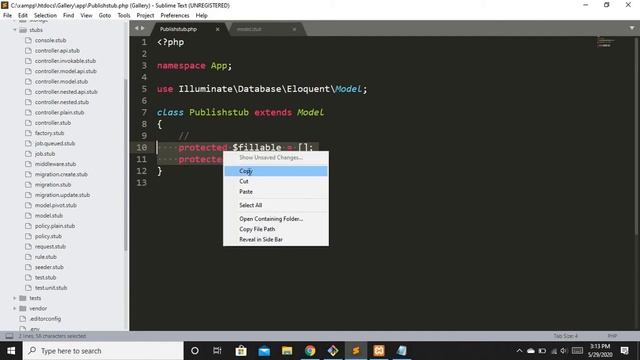Screen dimensions: 640x360
Task: Click the next tab arrow
Action: pos(142,28)
